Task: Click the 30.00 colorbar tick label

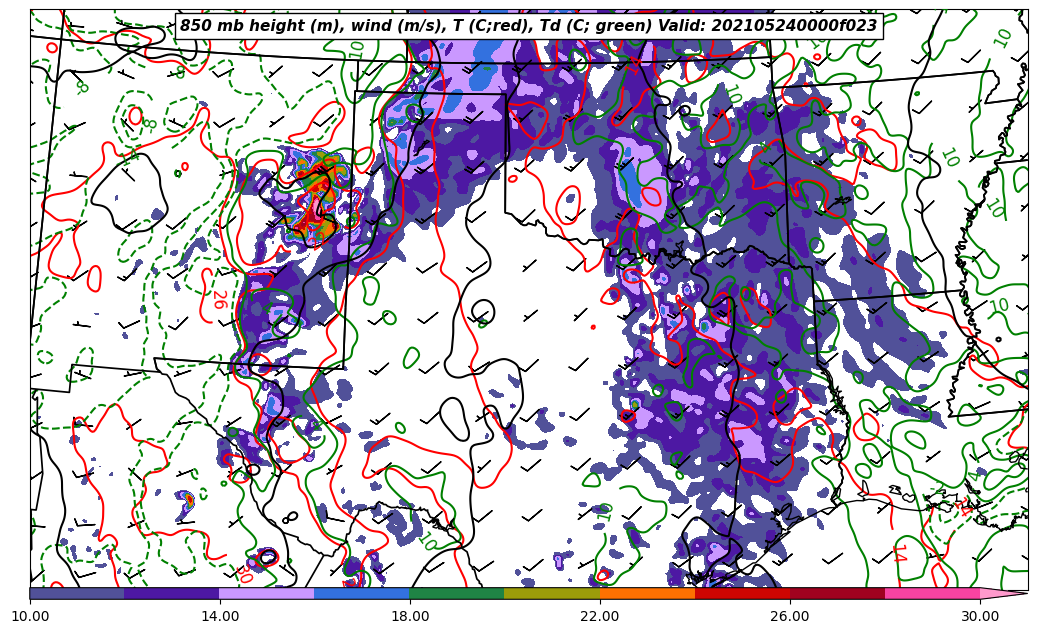Action: tap(980, 616)
